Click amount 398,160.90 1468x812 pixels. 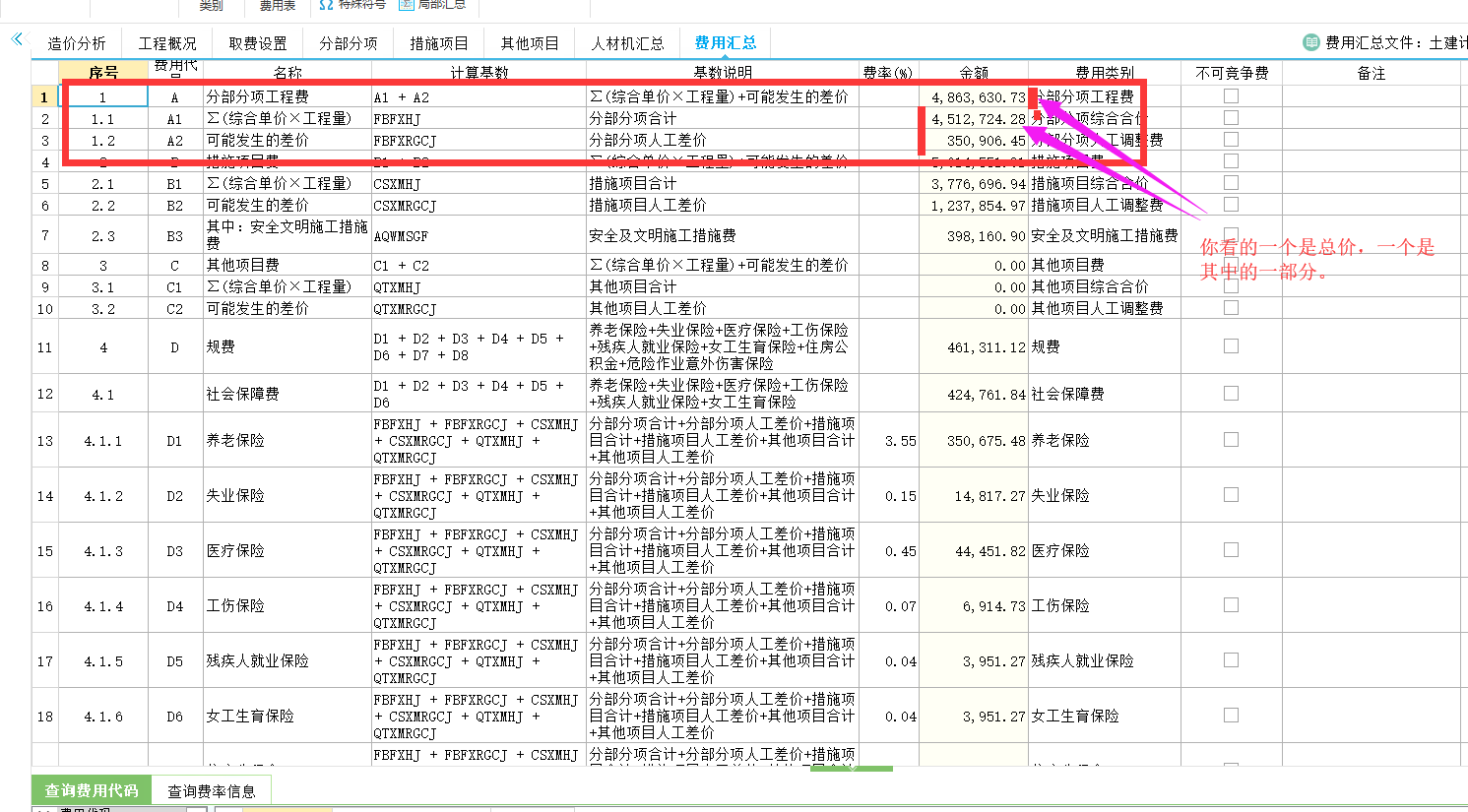974,236
